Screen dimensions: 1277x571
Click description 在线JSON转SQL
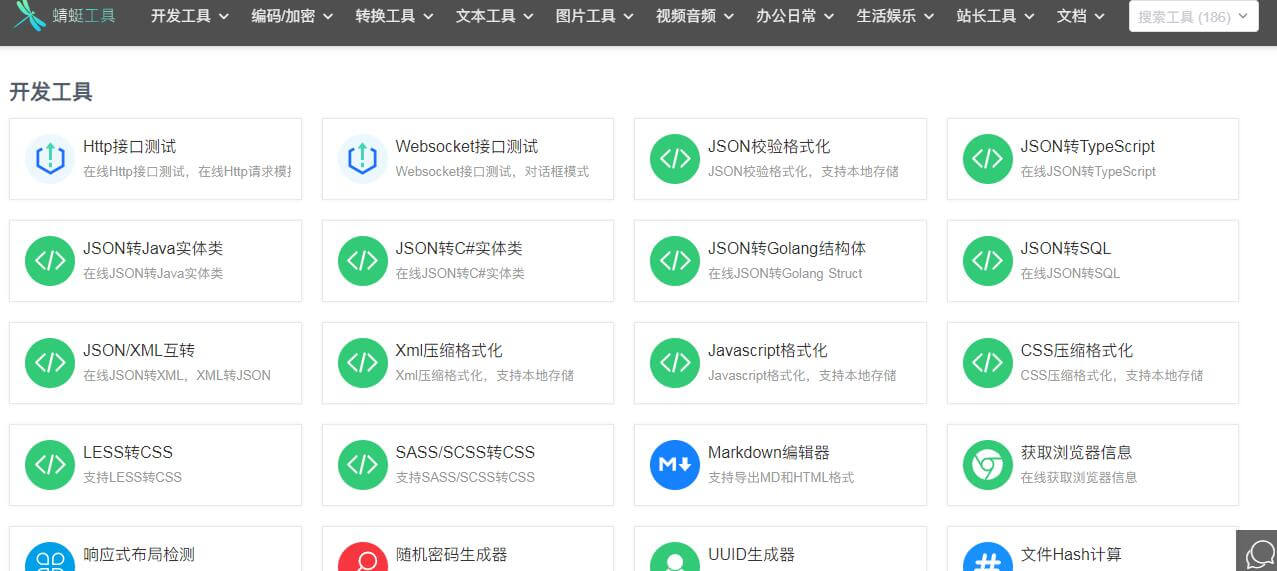pyautogui.click(x=1070, y=273)
